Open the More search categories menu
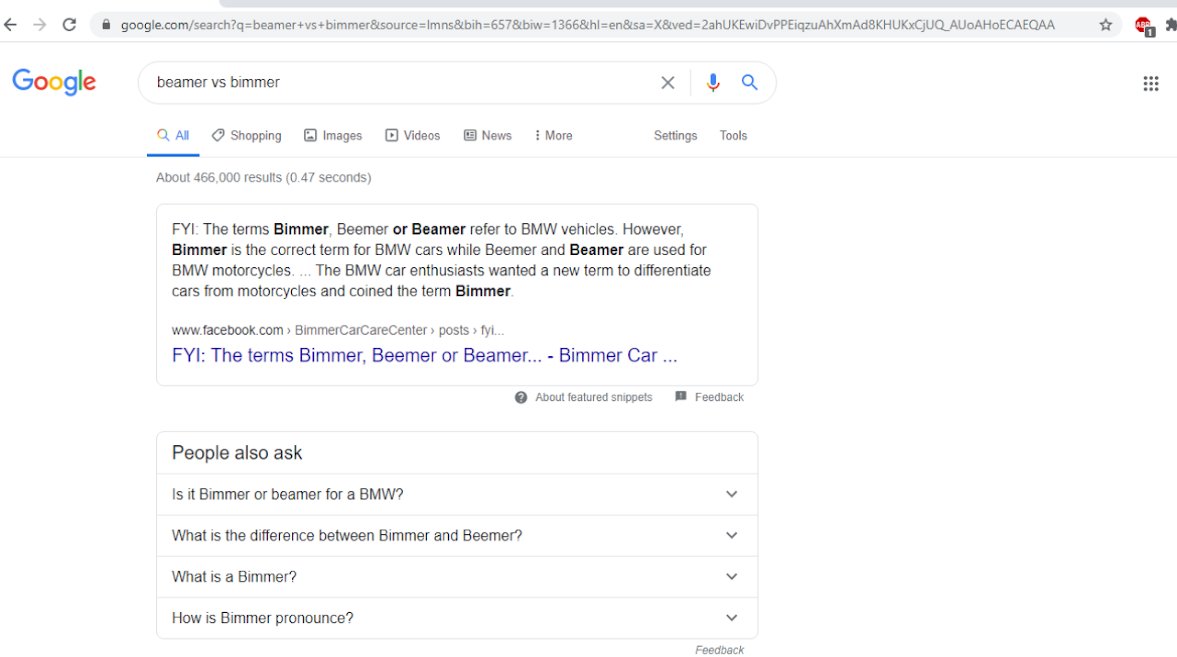1177x657 pixels. [x=553, y=135]
